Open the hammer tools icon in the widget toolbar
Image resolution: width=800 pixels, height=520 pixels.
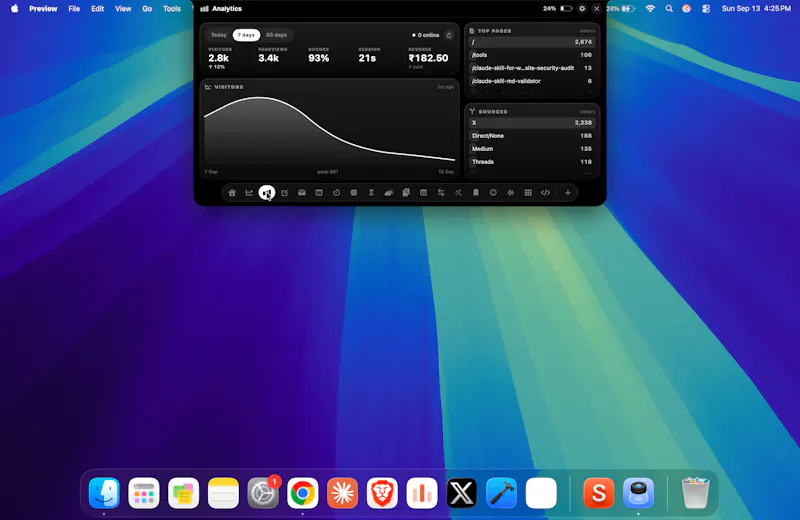pos(458,193)
